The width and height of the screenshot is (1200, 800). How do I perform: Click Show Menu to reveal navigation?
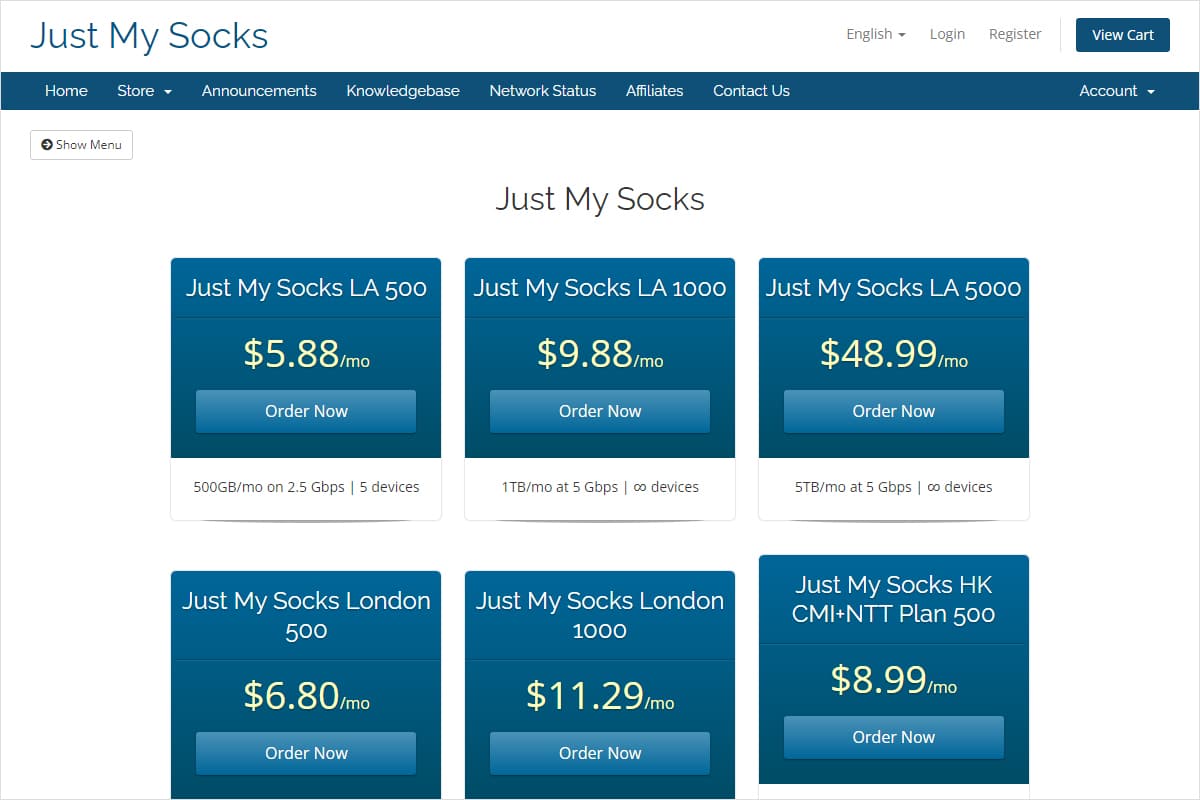[81, 144]
